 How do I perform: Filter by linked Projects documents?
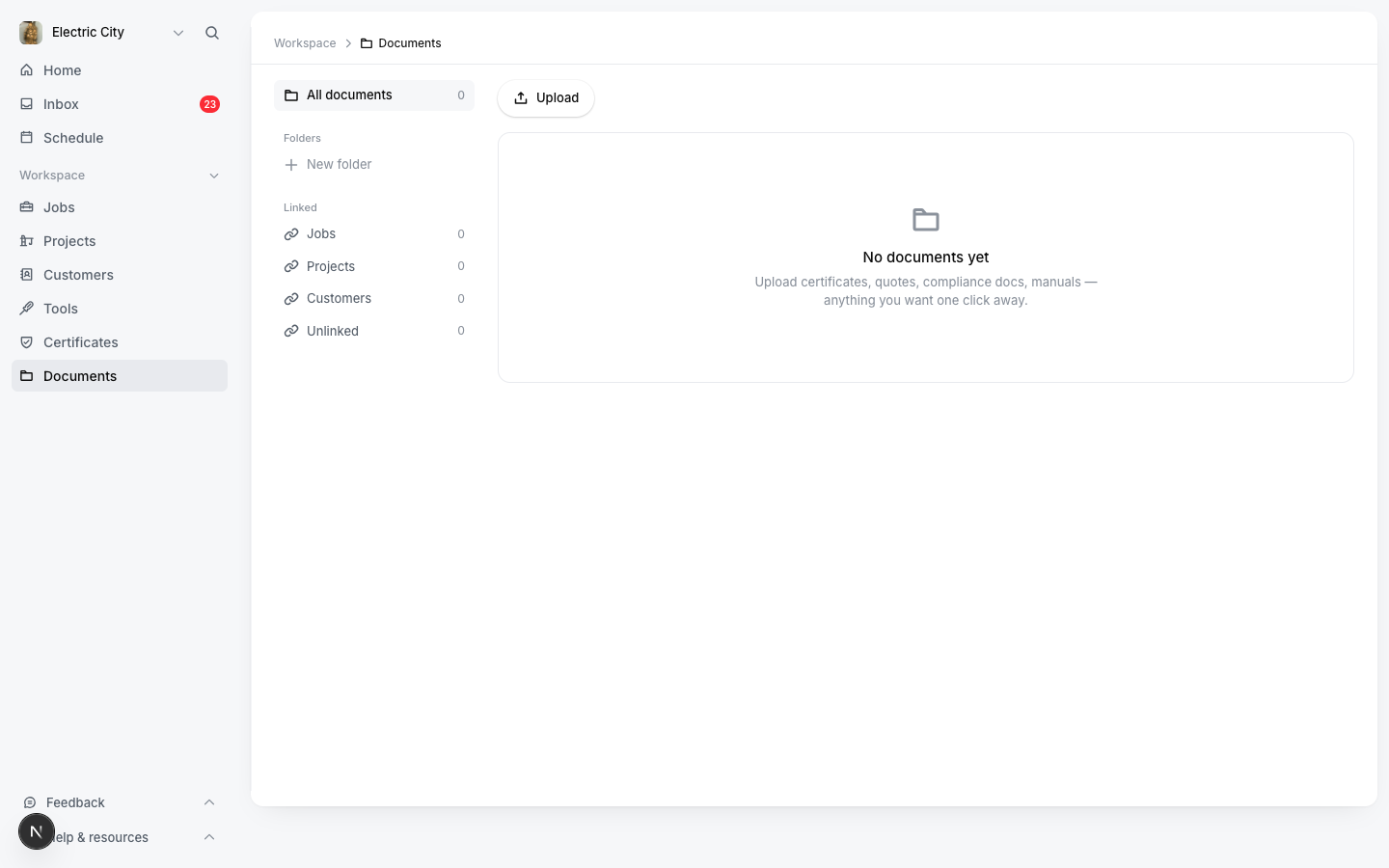click(x=374, y=266)
